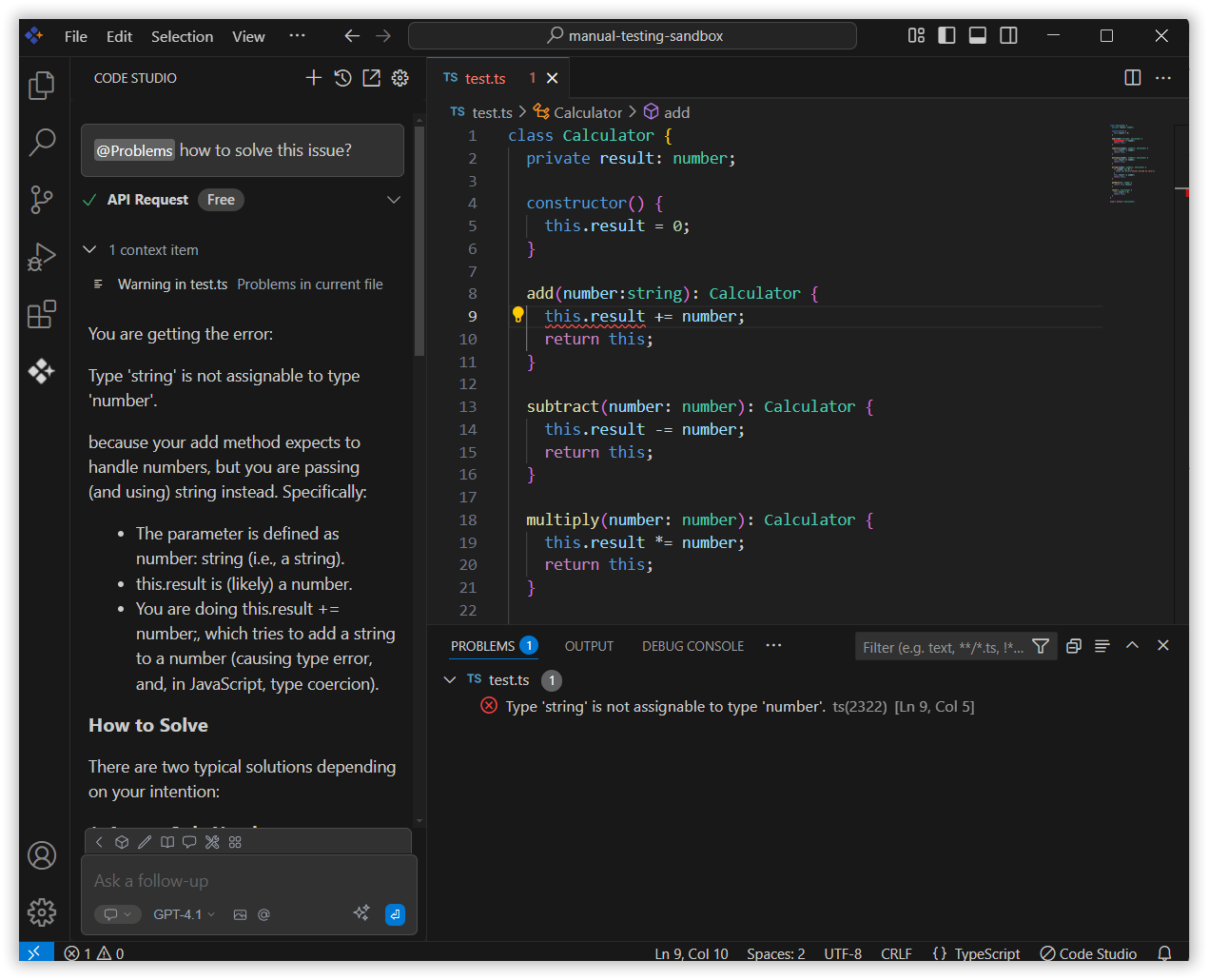Click the lightbulb quick fix icon
This screenshot has width=1209, height=980.
pos(518,315)
